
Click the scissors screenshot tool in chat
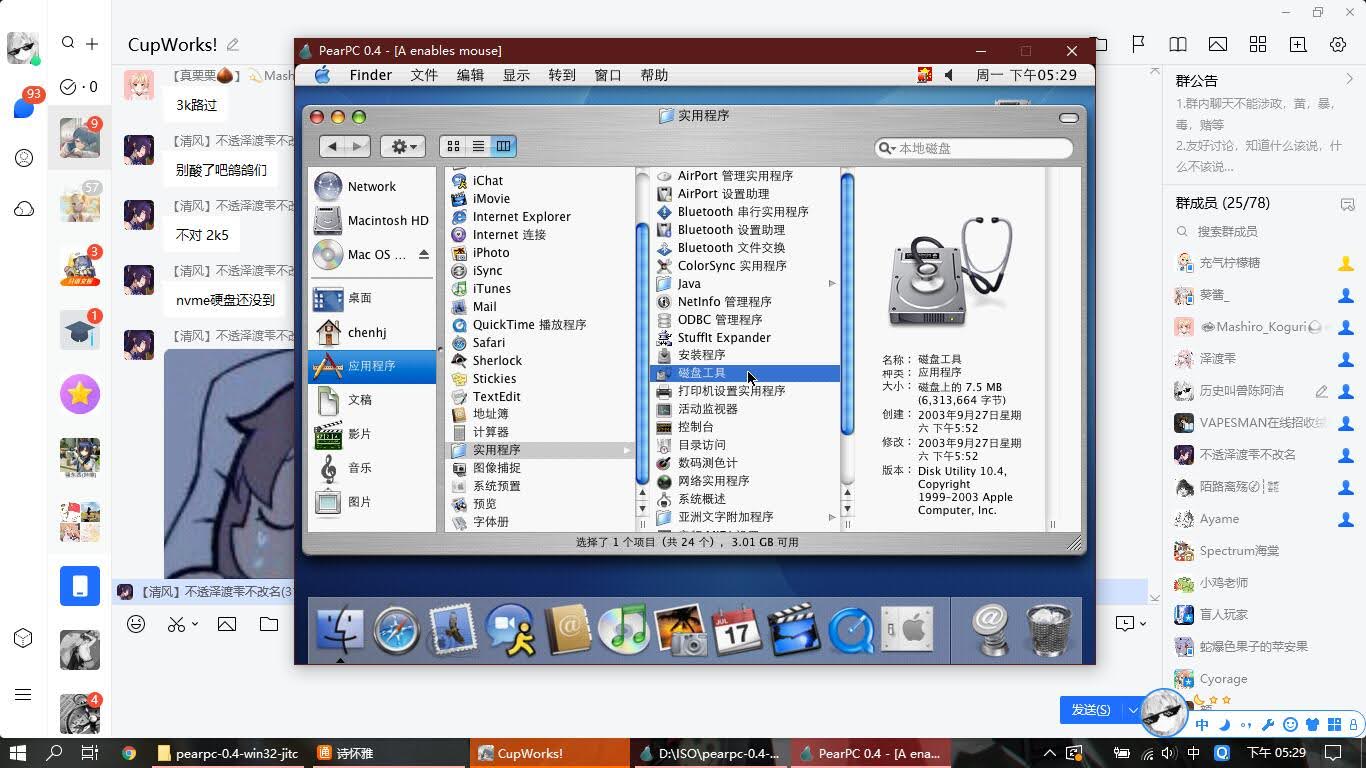click(176, 624)
